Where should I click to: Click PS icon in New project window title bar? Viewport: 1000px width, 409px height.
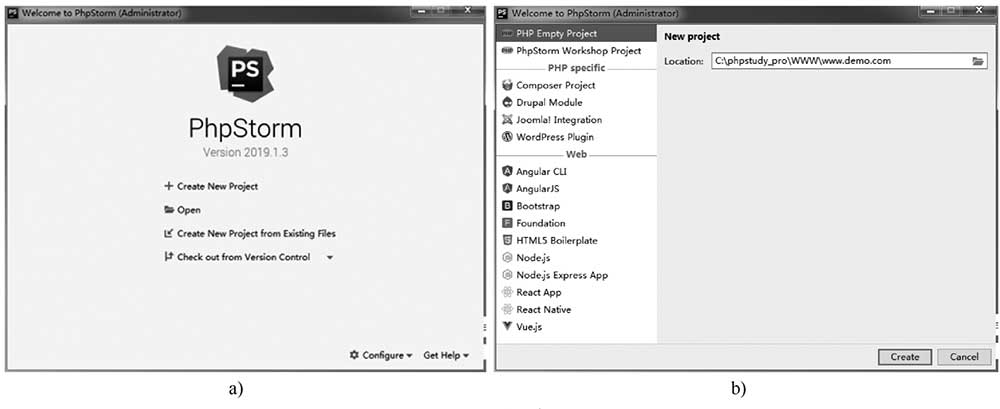(x=503, y=13)
